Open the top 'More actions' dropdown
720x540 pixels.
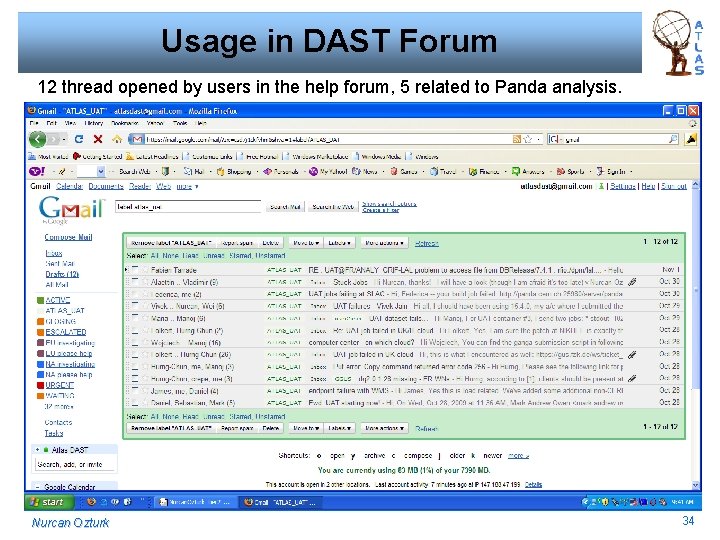[x=384, y=242]
